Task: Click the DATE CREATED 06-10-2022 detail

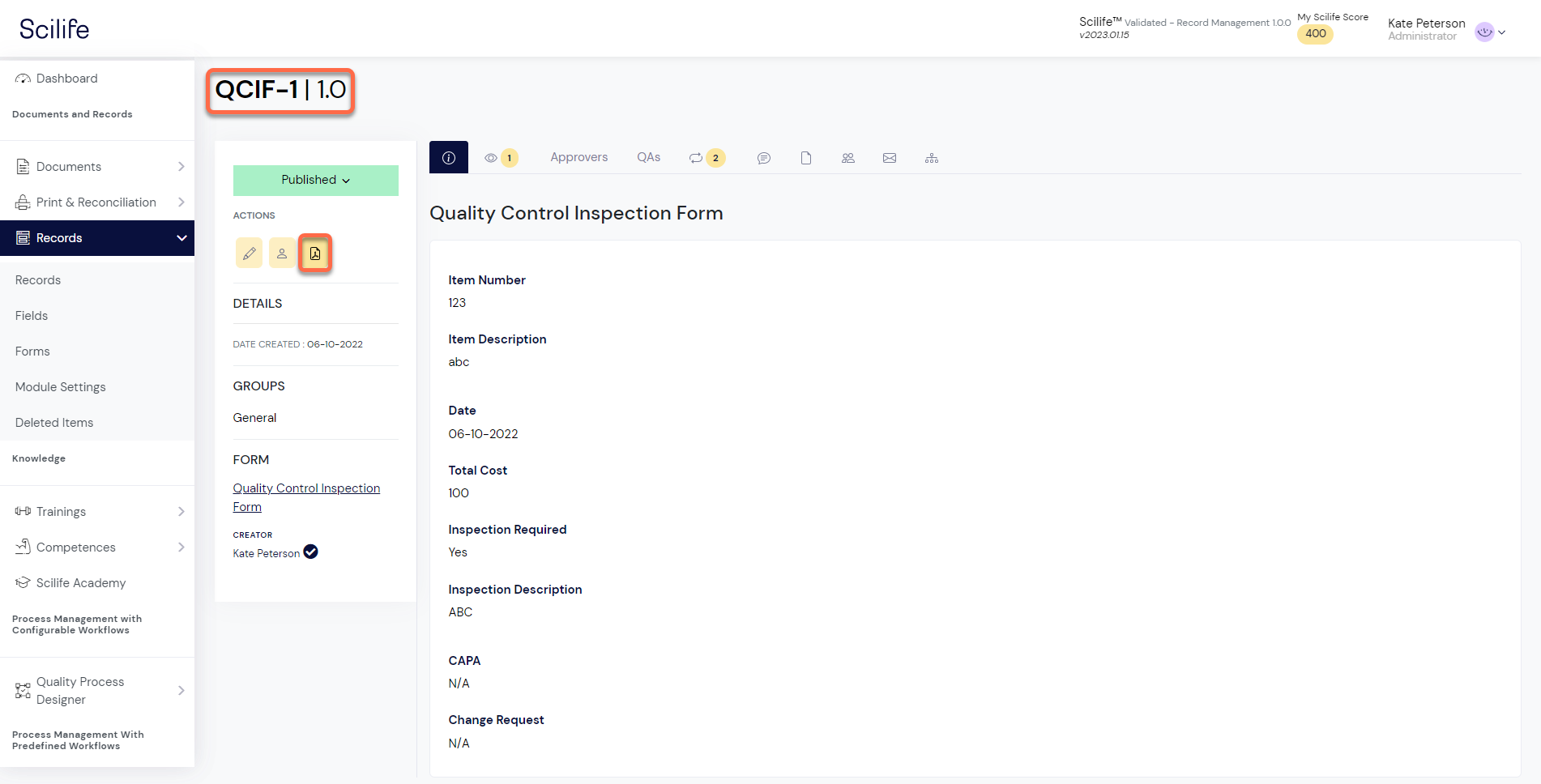Action: [x=297, y=344]
